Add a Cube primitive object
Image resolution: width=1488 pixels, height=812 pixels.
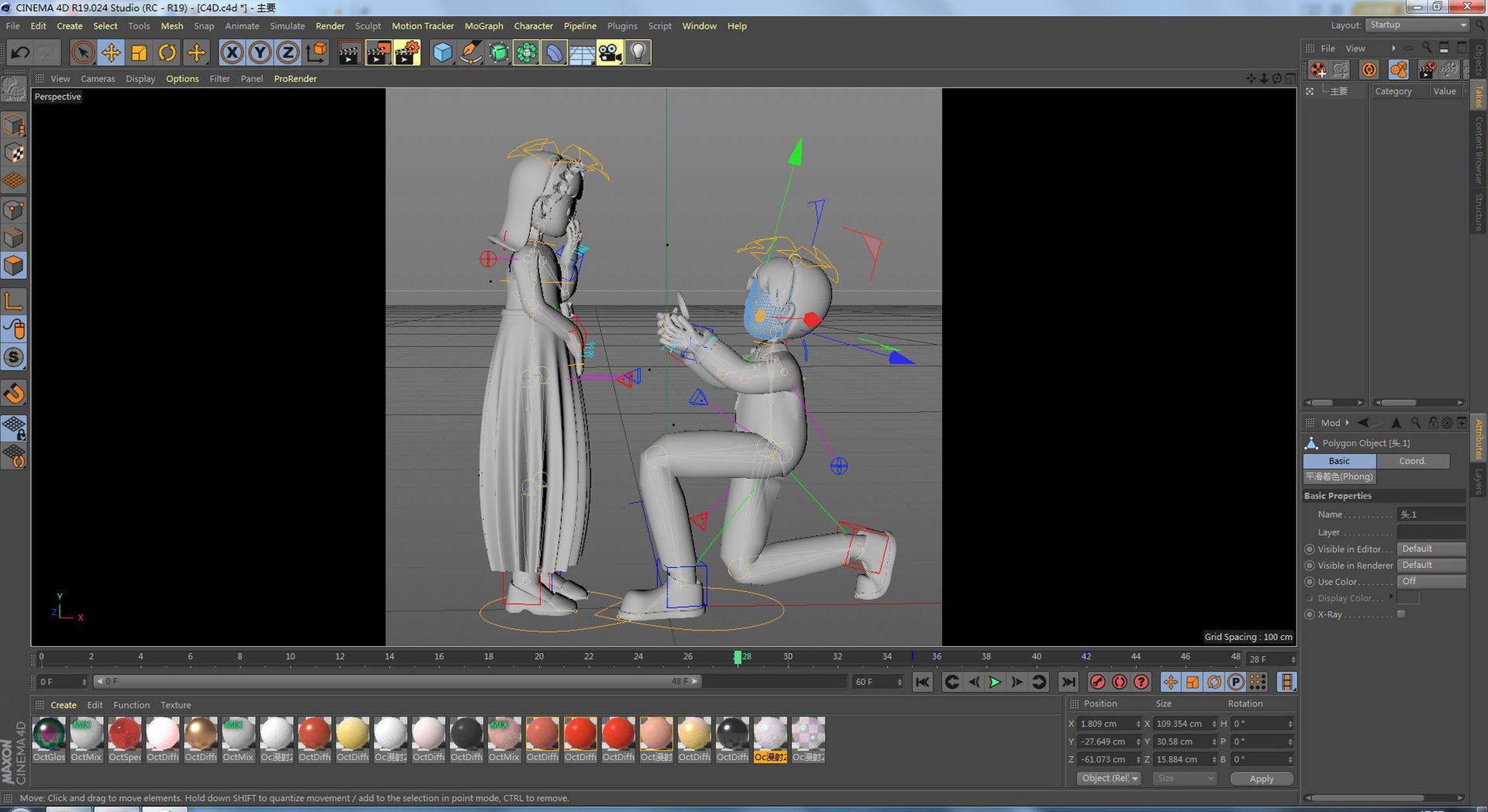click(x=442, y=53)
